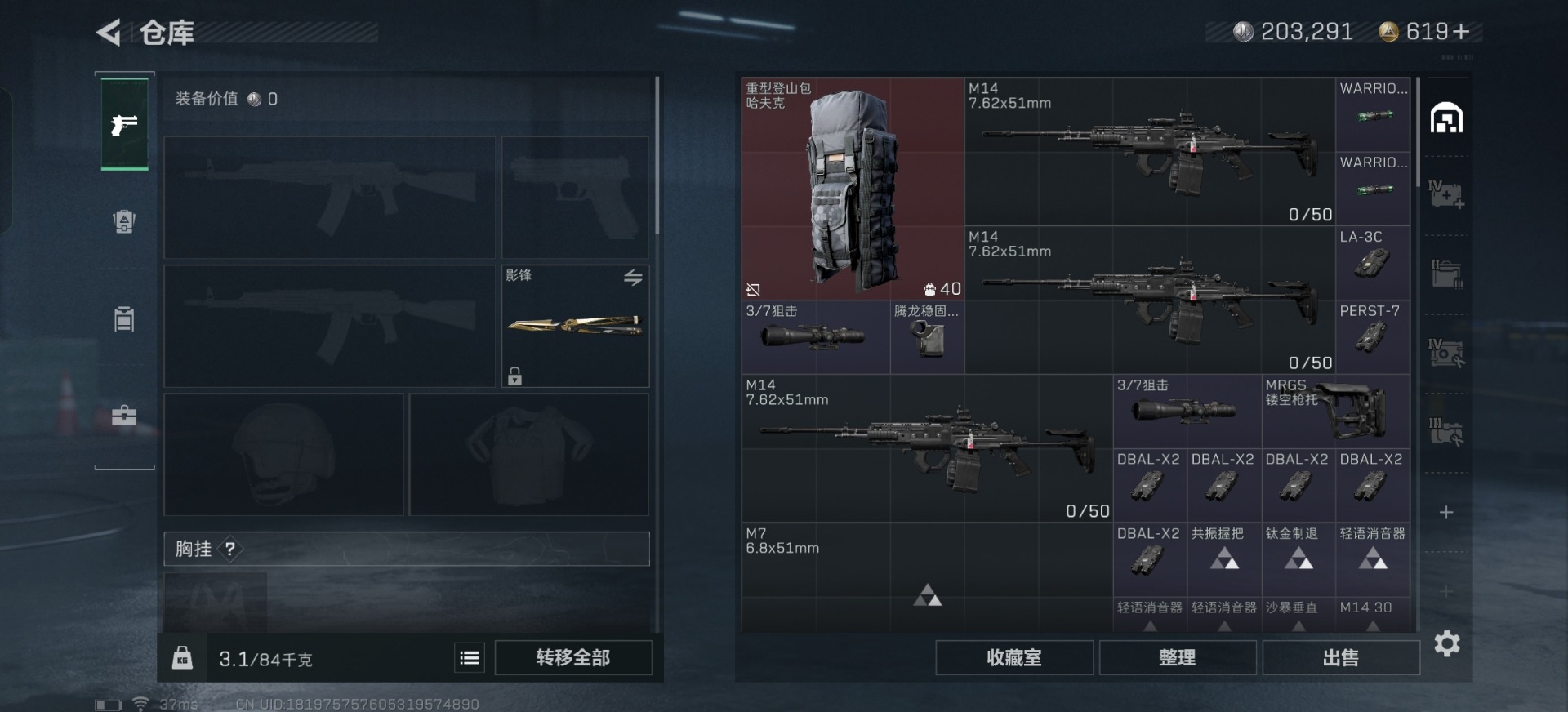Click the main stash house icon
Screen dimensions: 1568x712
(1446, 118)
